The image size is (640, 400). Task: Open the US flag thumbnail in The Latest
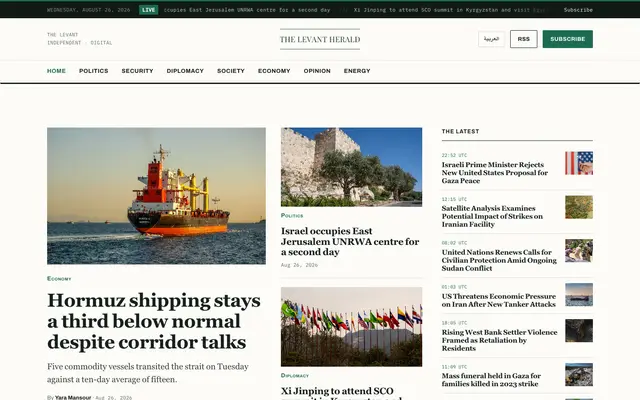[x=579, y=163]
